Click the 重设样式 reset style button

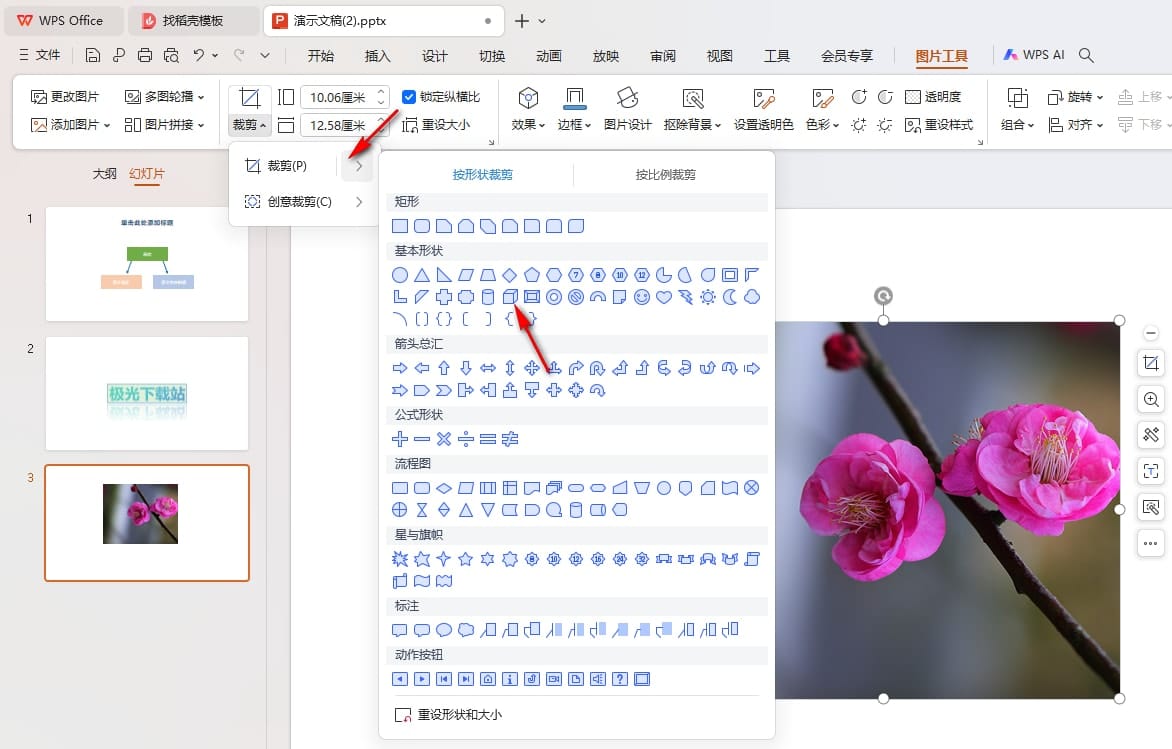939,125
